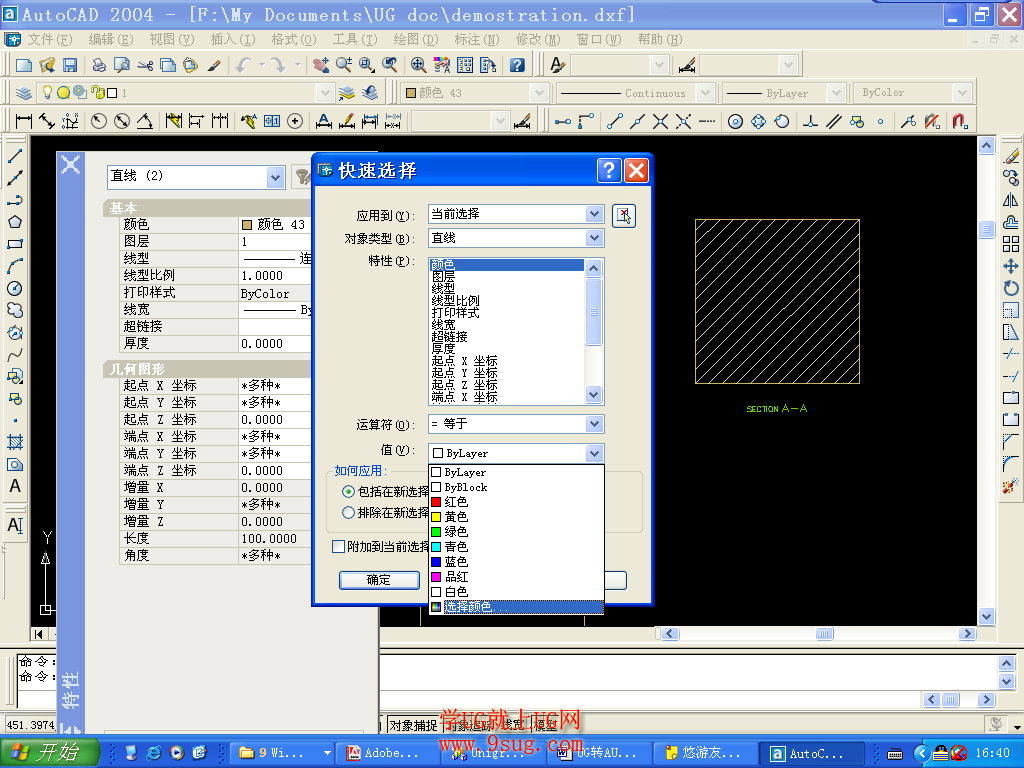Open the 视图(V) menu
The height and width of the screenshot is (768, 1024).
172,39
